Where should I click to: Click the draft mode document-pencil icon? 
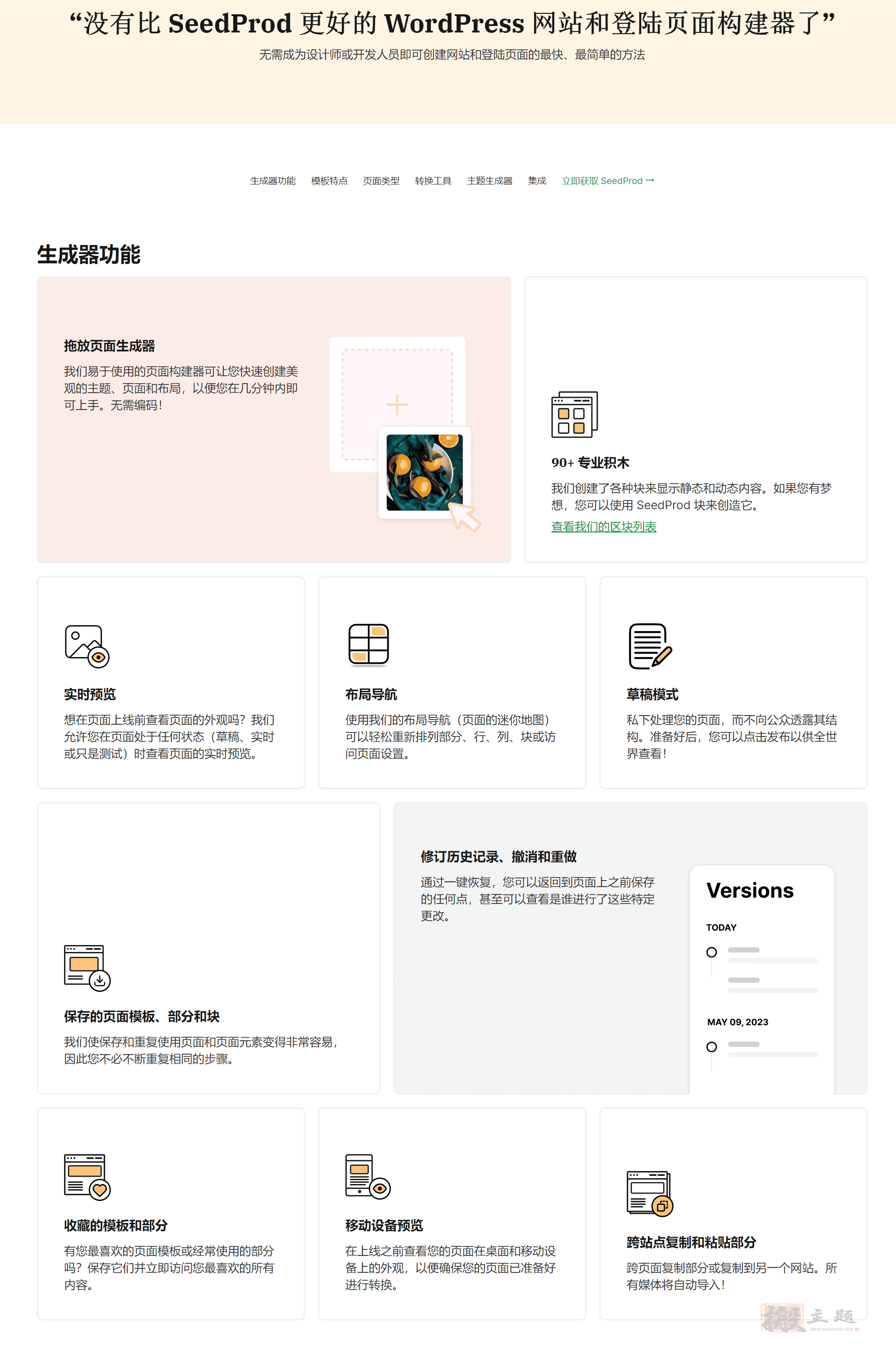click(x=650, y=646)
